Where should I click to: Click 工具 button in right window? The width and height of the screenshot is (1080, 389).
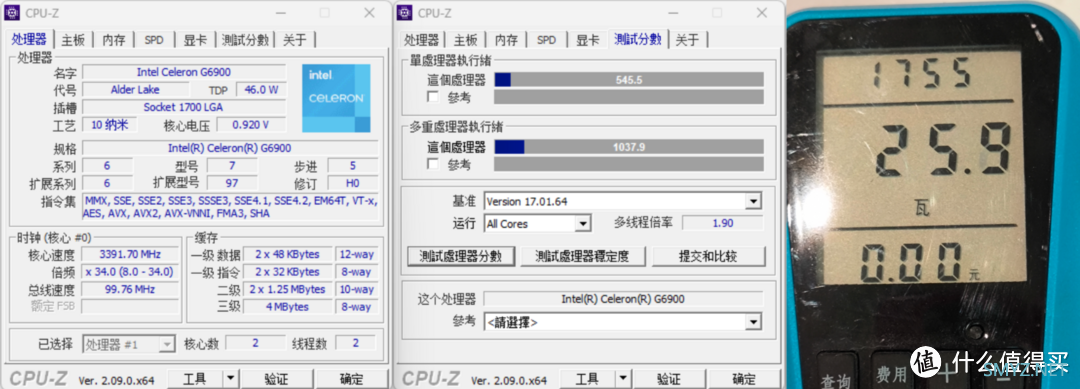point(588,379)
